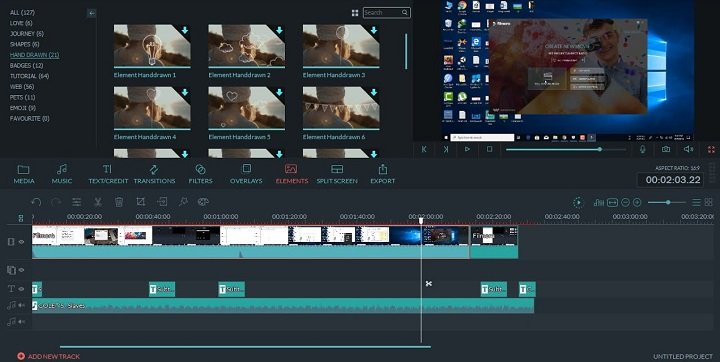Select the Emoji (9) category

23,108
